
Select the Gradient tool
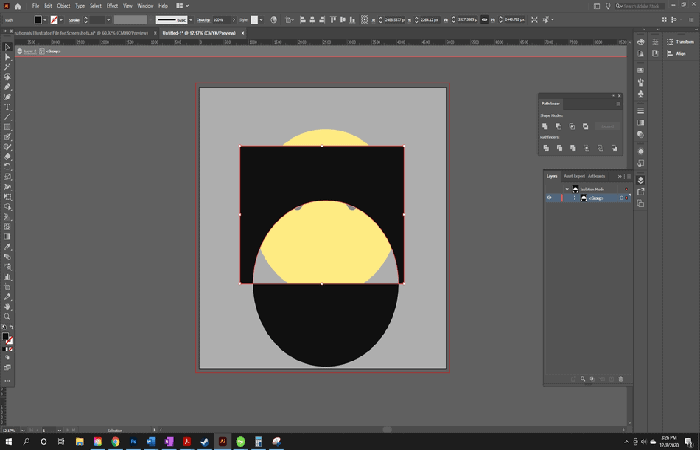(x=7, y=237)
